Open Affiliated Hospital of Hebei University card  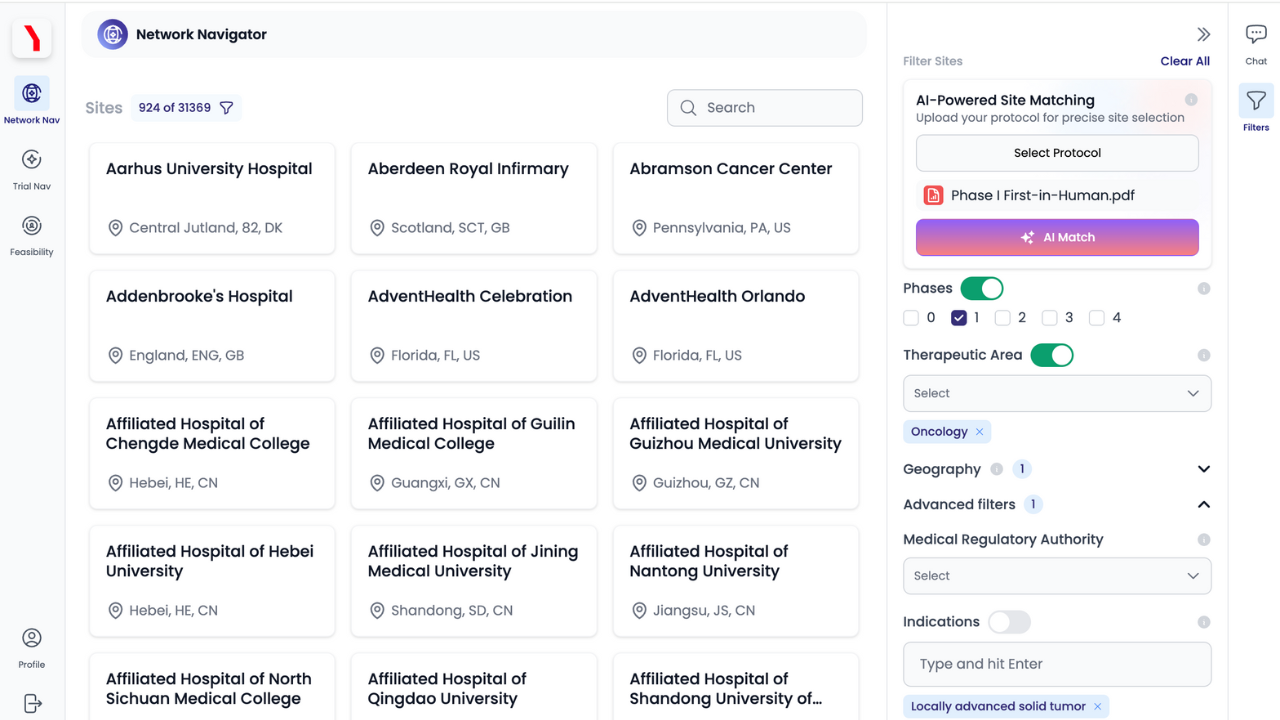point(212,581)
